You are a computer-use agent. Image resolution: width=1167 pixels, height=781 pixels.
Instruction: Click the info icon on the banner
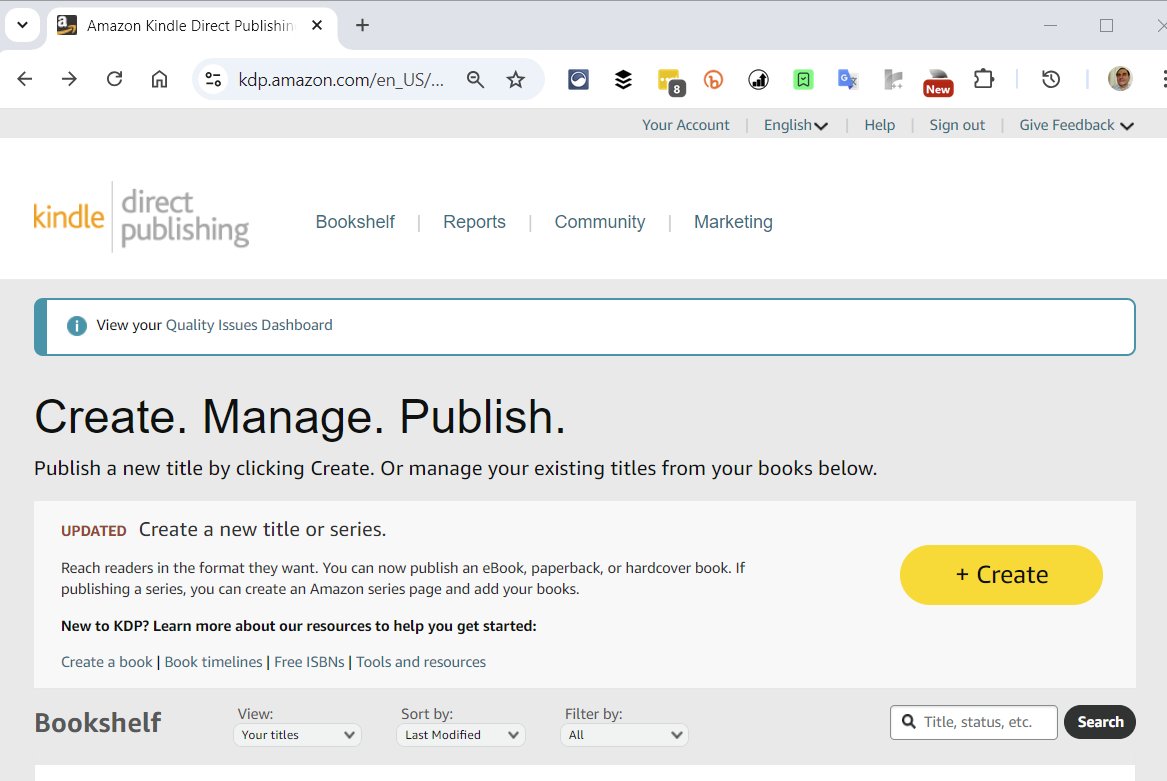tap(77, 325)
